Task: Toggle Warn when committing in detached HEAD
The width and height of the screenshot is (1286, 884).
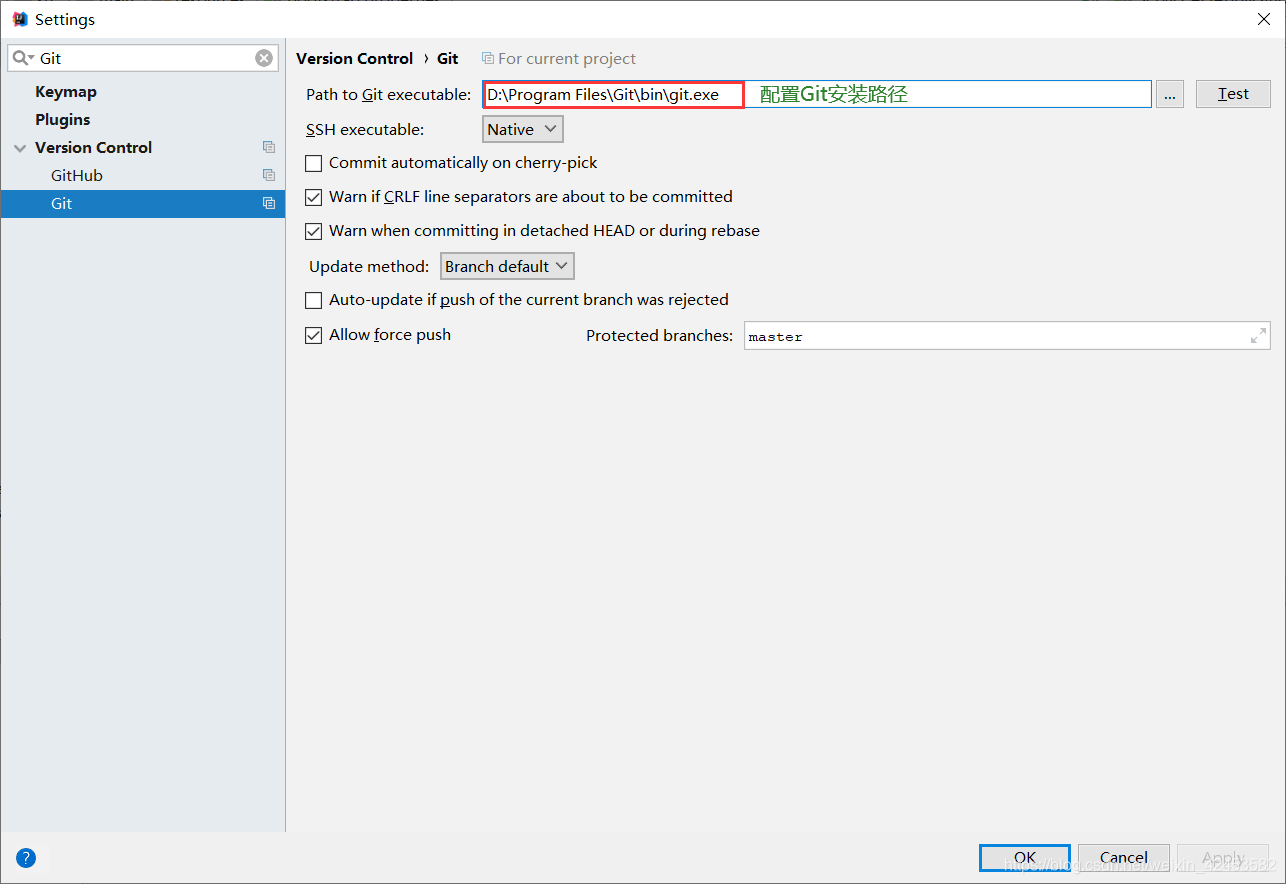Action: (x=314, y=231)
